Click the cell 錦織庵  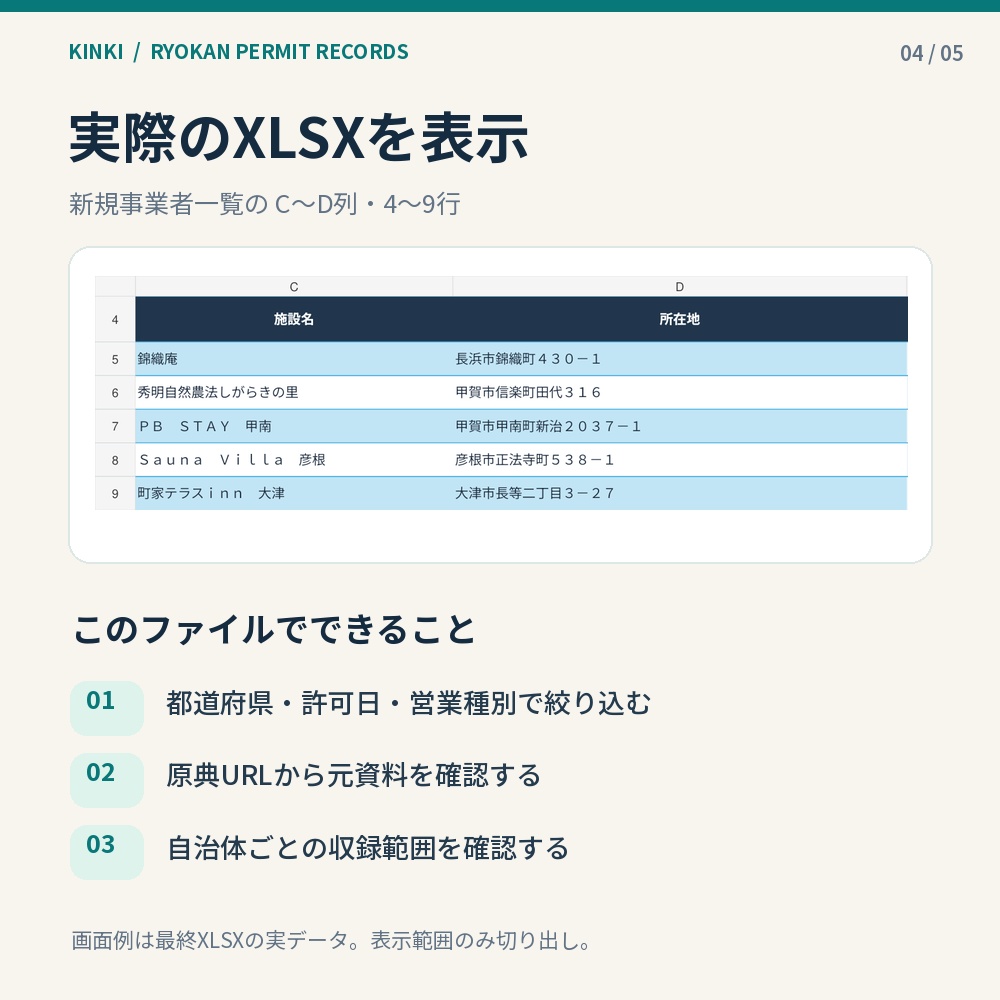pos(294,359)
